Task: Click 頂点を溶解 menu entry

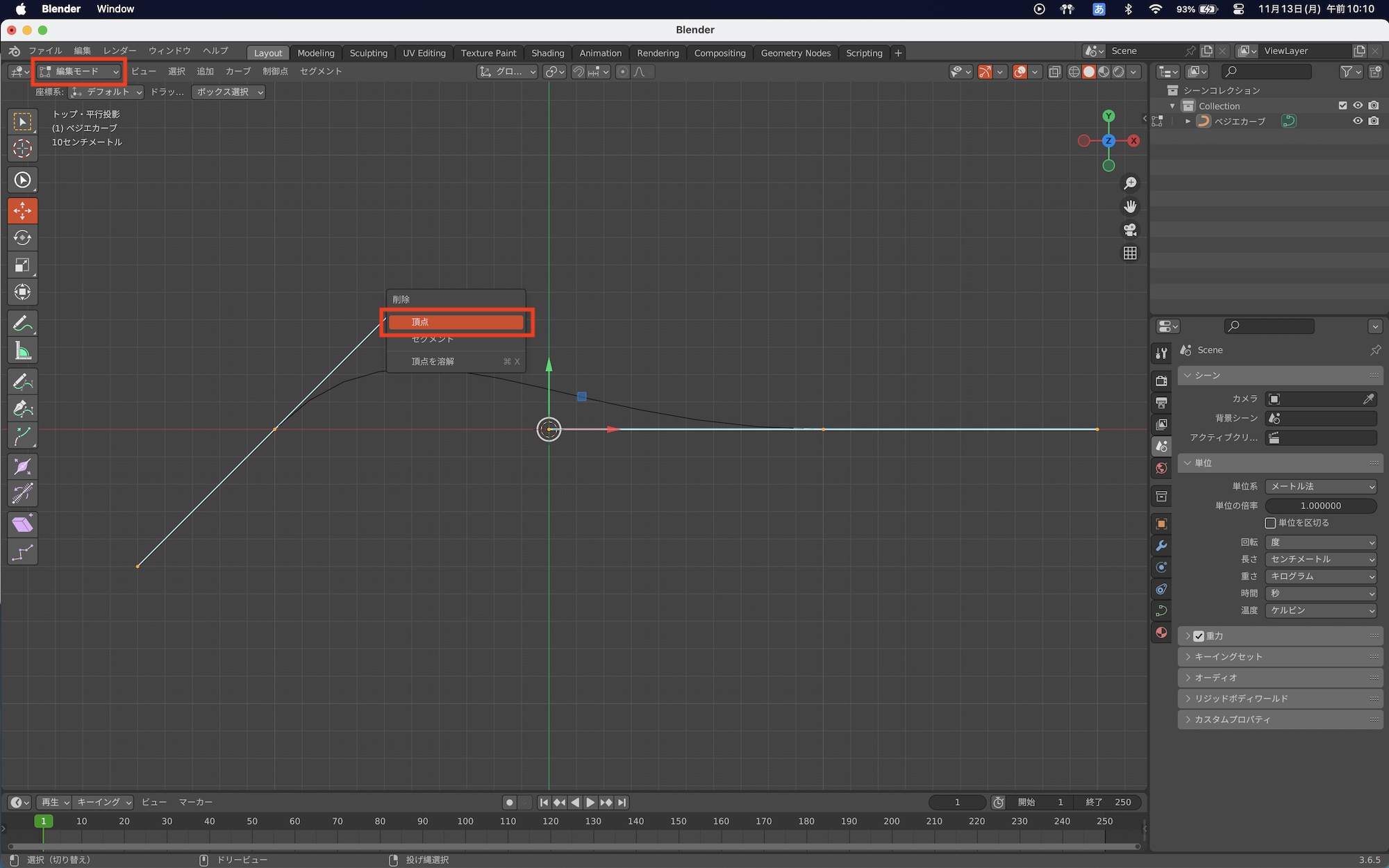Action: (x=433, y=362)
